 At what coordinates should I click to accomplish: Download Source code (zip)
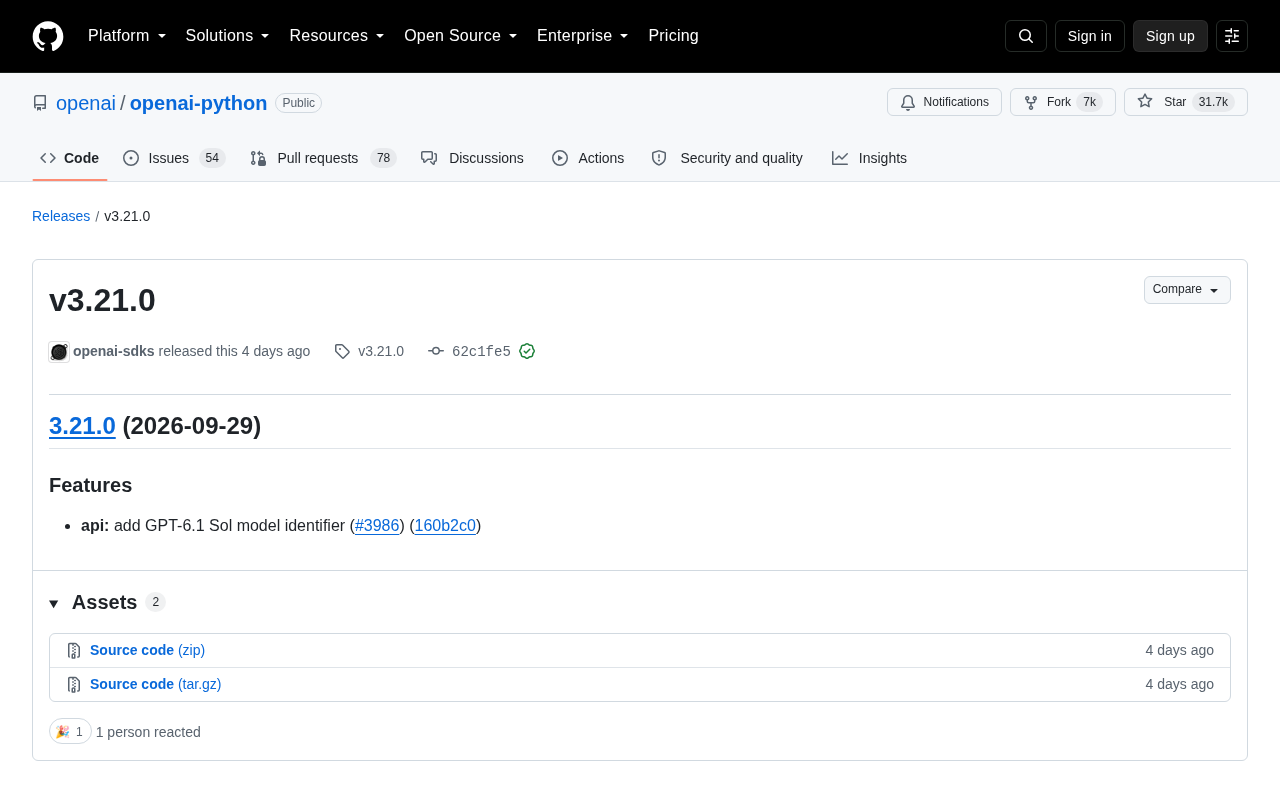(x=147, y=650)
